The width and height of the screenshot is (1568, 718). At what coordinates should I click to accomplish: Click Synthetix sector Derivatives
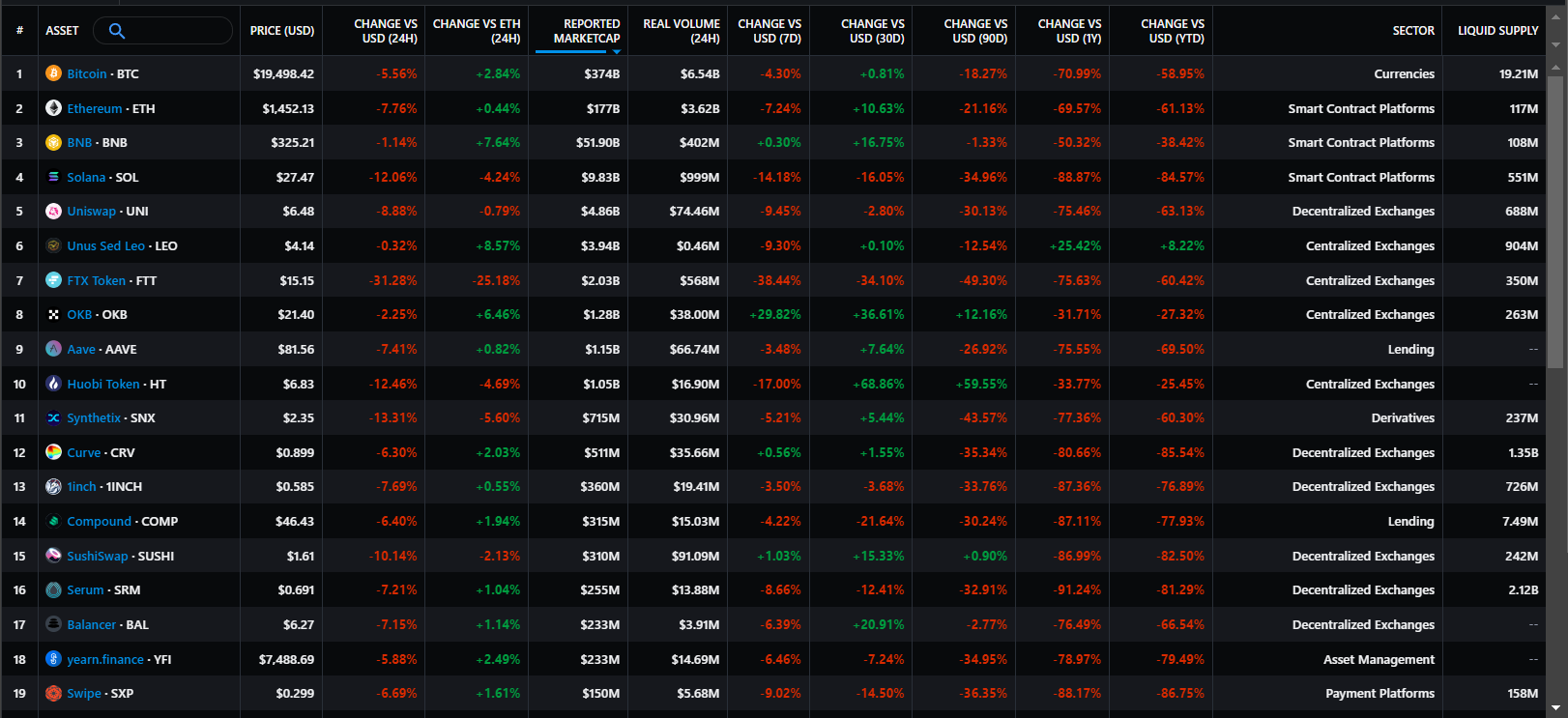coord(1403,417)
